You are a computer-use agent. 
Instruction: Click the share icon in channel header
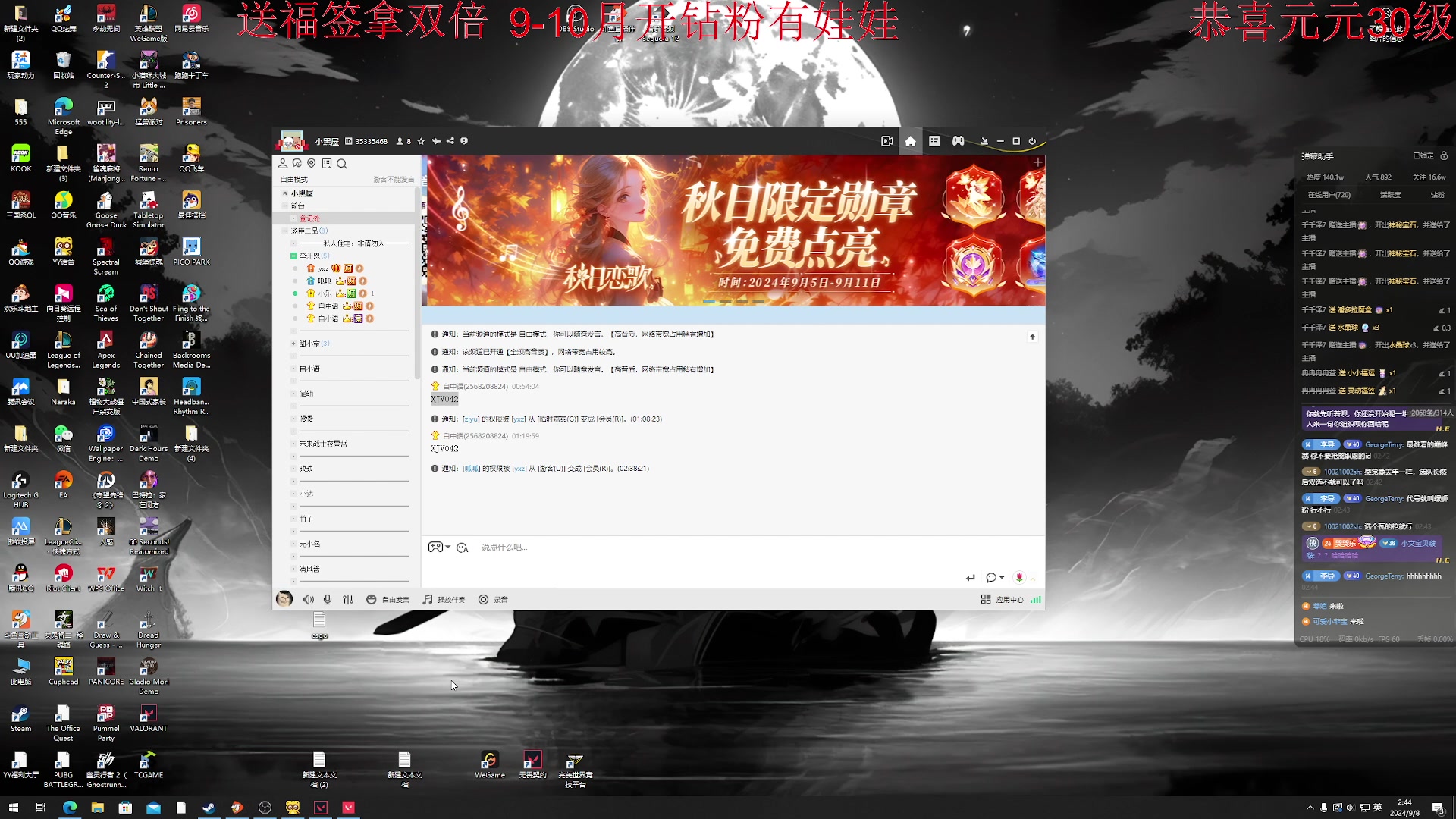(450, 141)
